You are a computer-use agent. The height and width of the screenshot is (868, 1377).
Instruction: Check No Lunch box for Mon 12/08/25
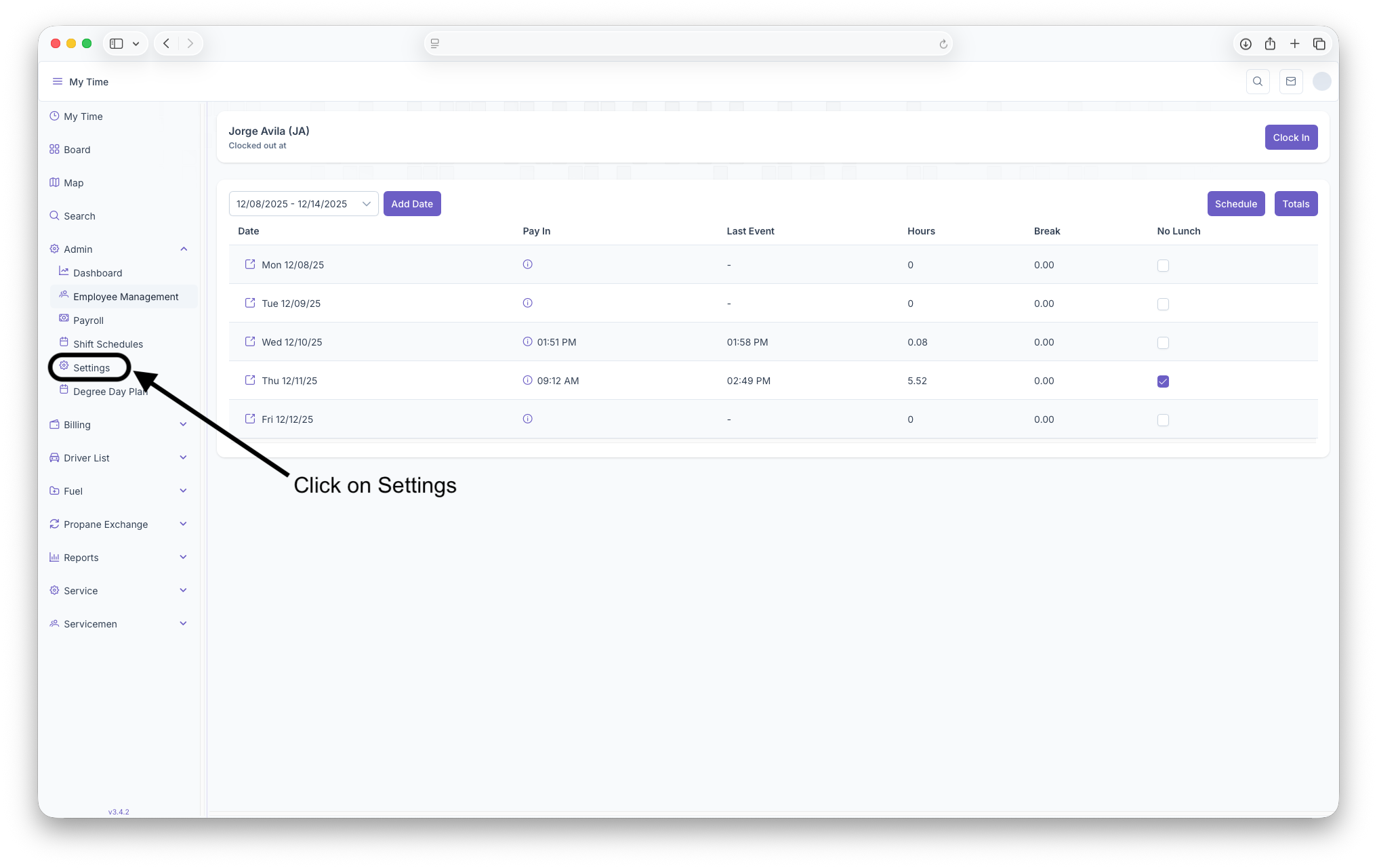coord(1163,266)
